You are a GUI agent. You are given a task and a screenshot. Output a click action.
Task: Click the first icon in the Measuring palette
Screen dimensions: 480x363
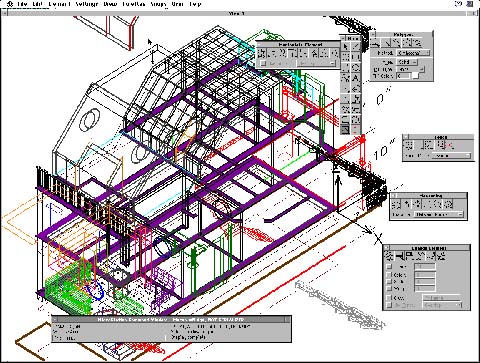tap(397, 204)
